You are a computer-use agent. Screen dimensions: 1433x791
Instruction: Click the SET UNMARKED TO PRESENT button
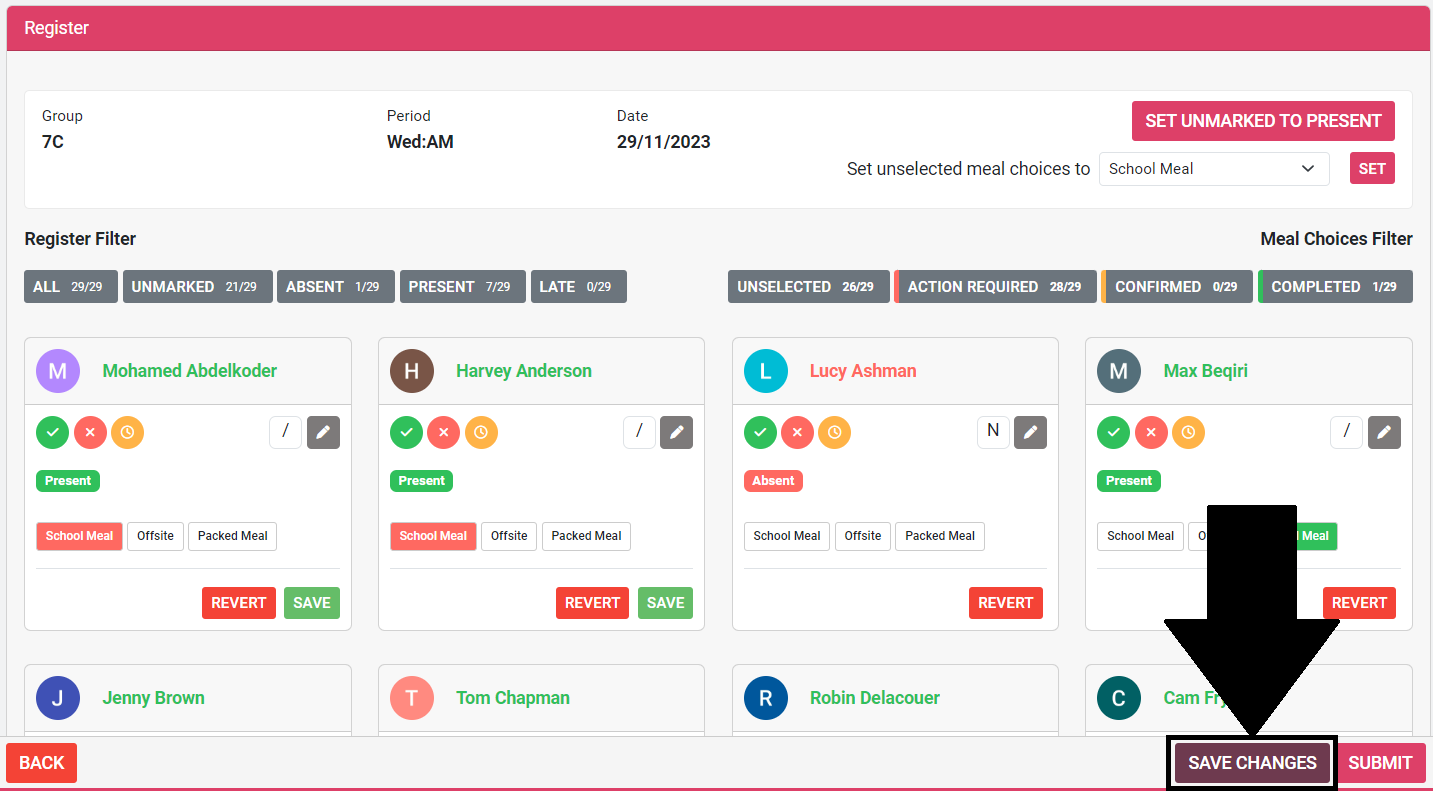[x=1262, y=121]
